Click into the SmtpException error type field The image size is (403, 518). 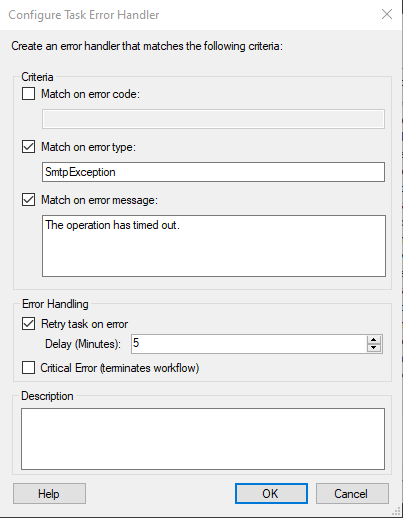point(213,172)
